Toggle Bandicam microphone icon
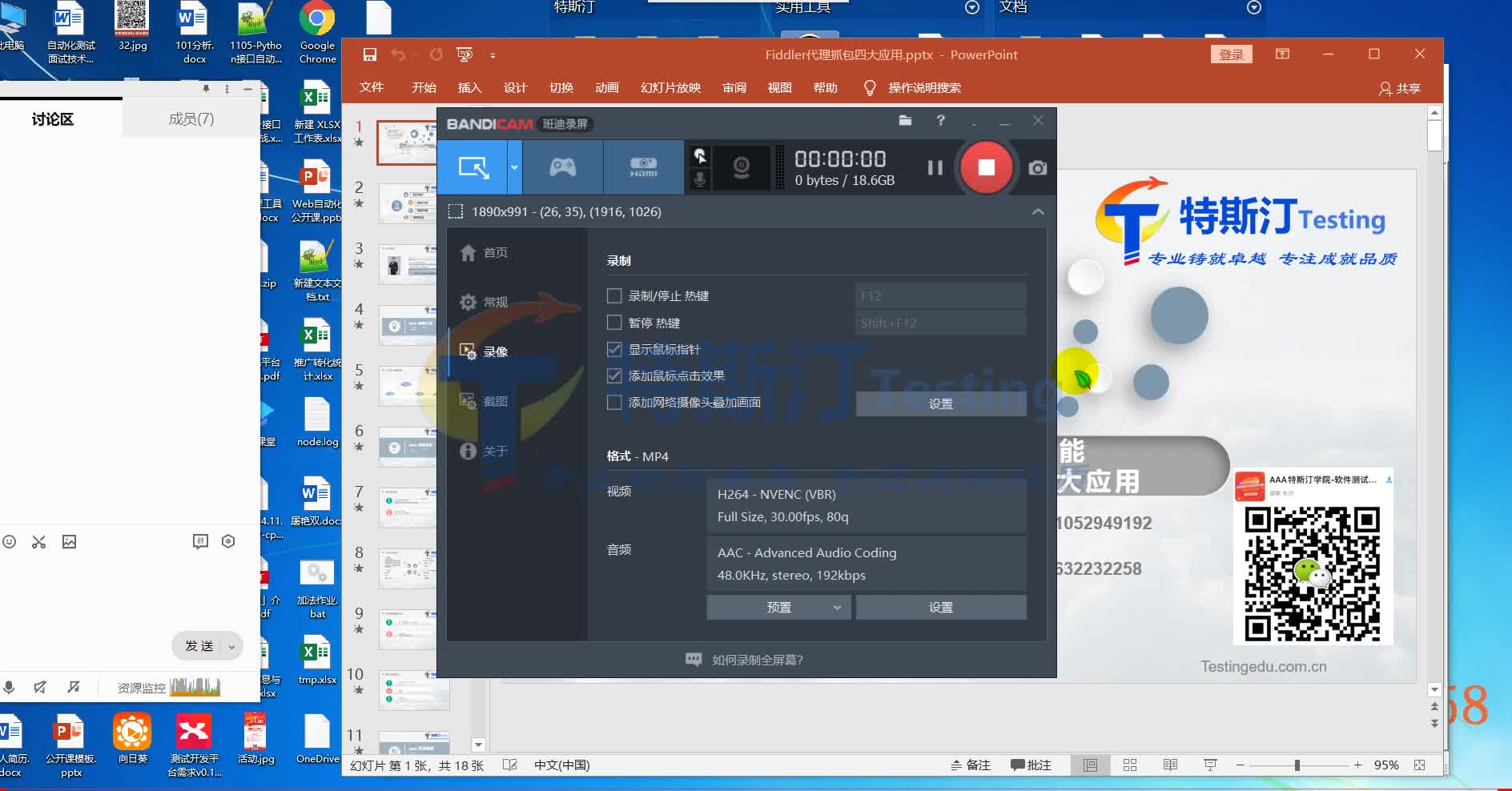The image size is (1512, 791). 700,179
